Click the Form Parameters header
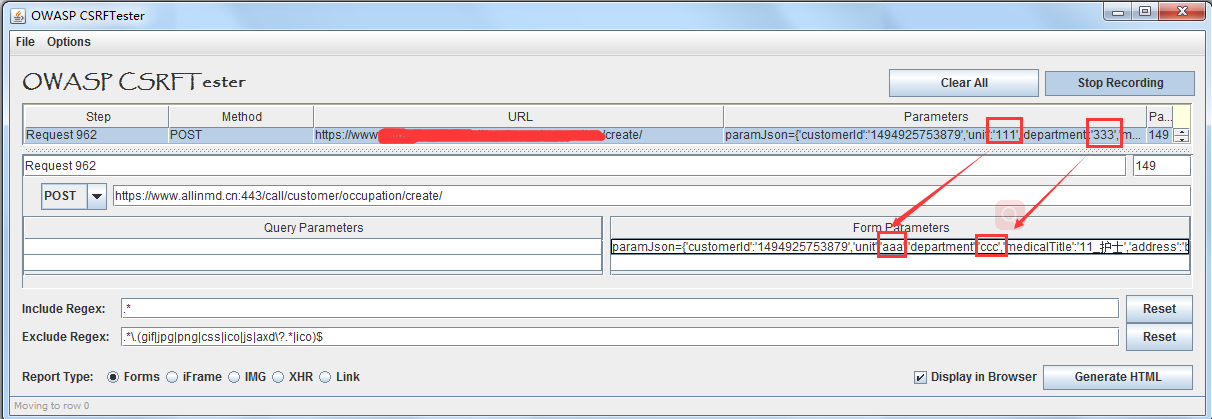The height and width of the screenshot is (419, 1212). click(900, 227)
